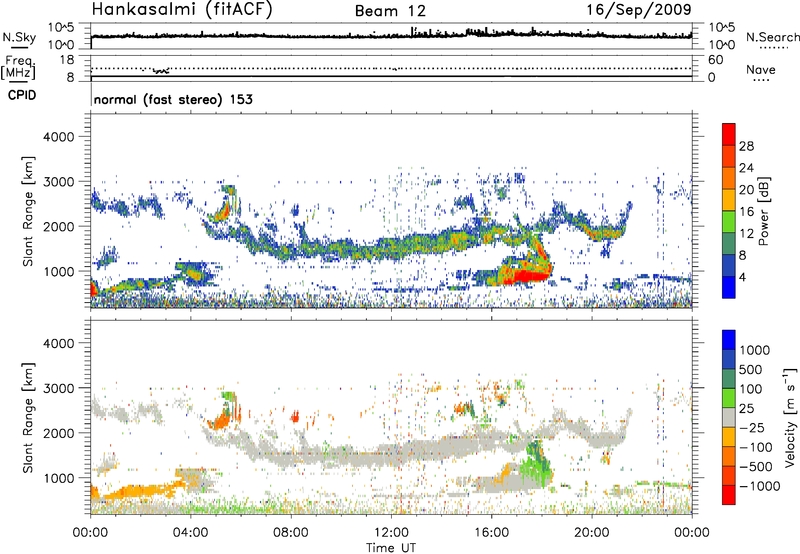This screenshot has height=554, width=800.
Task: Click the '08:00' time axis tick label
Action: click(x=291, y=533)
